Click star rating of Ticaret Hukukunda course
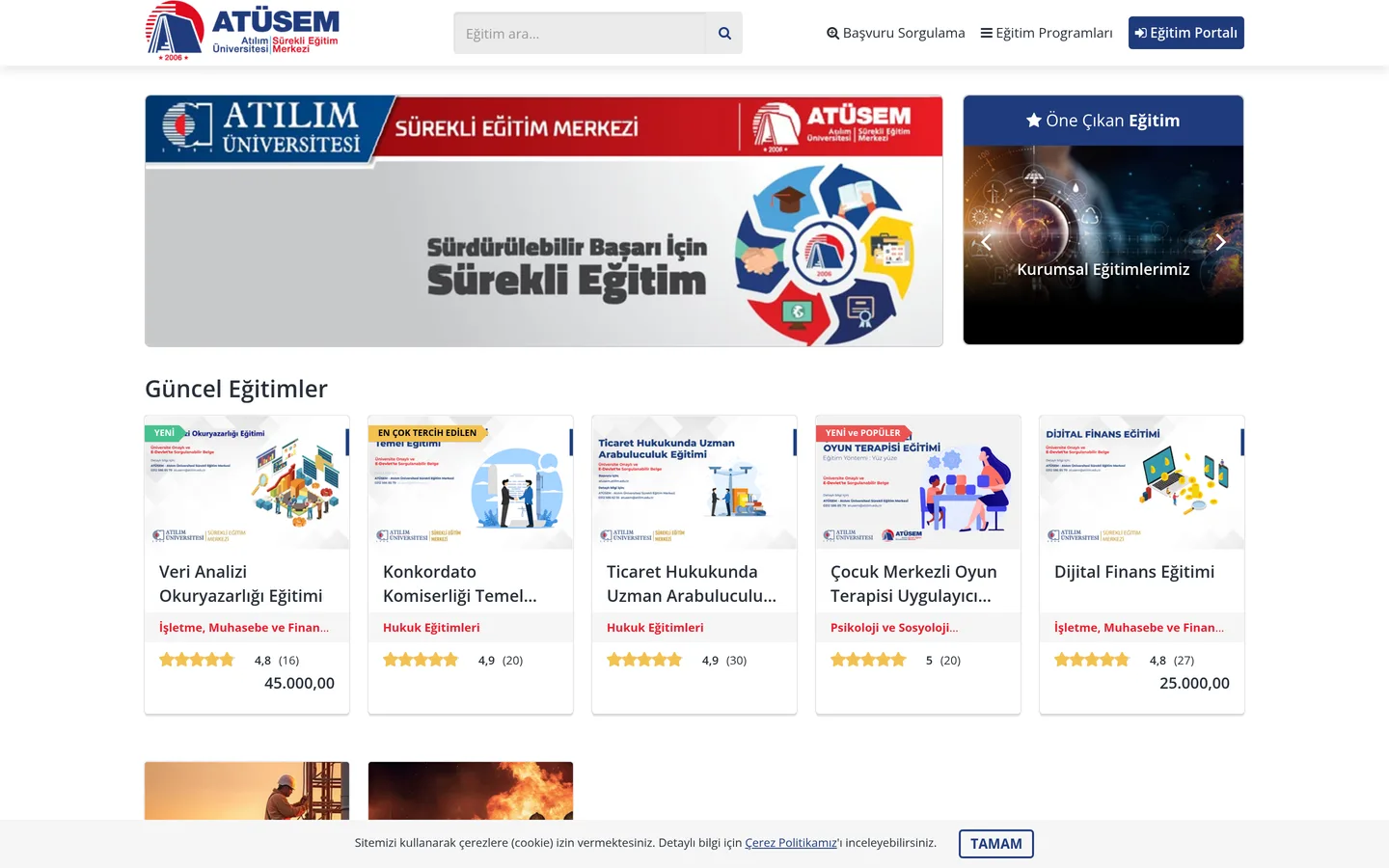This screenshot has width=1389, height=868. click(644, 660)
